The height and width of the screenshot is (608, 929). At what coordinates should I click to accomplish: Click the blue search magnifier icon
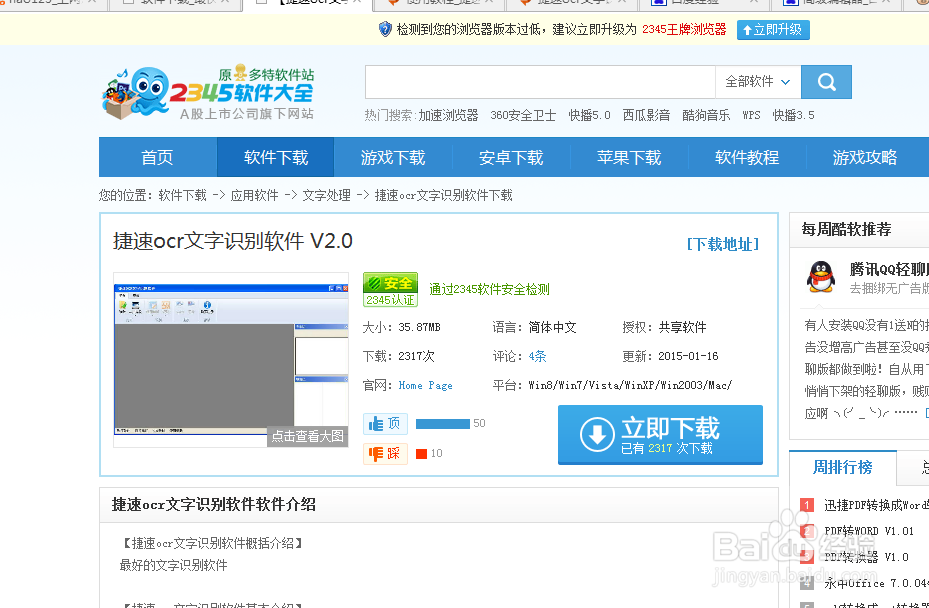[x=826, y=82]
